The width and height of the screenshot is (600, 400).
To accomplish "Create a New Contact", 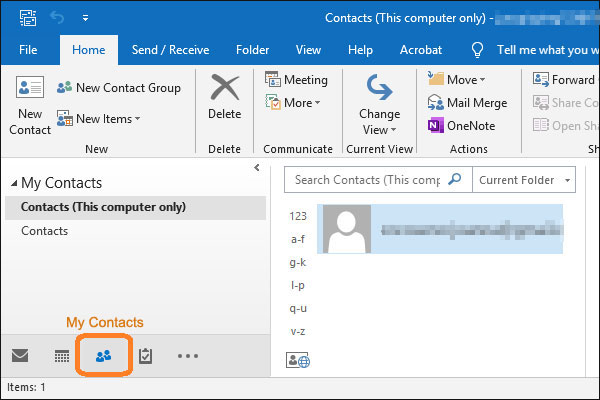I will click(x=30, y=105).
